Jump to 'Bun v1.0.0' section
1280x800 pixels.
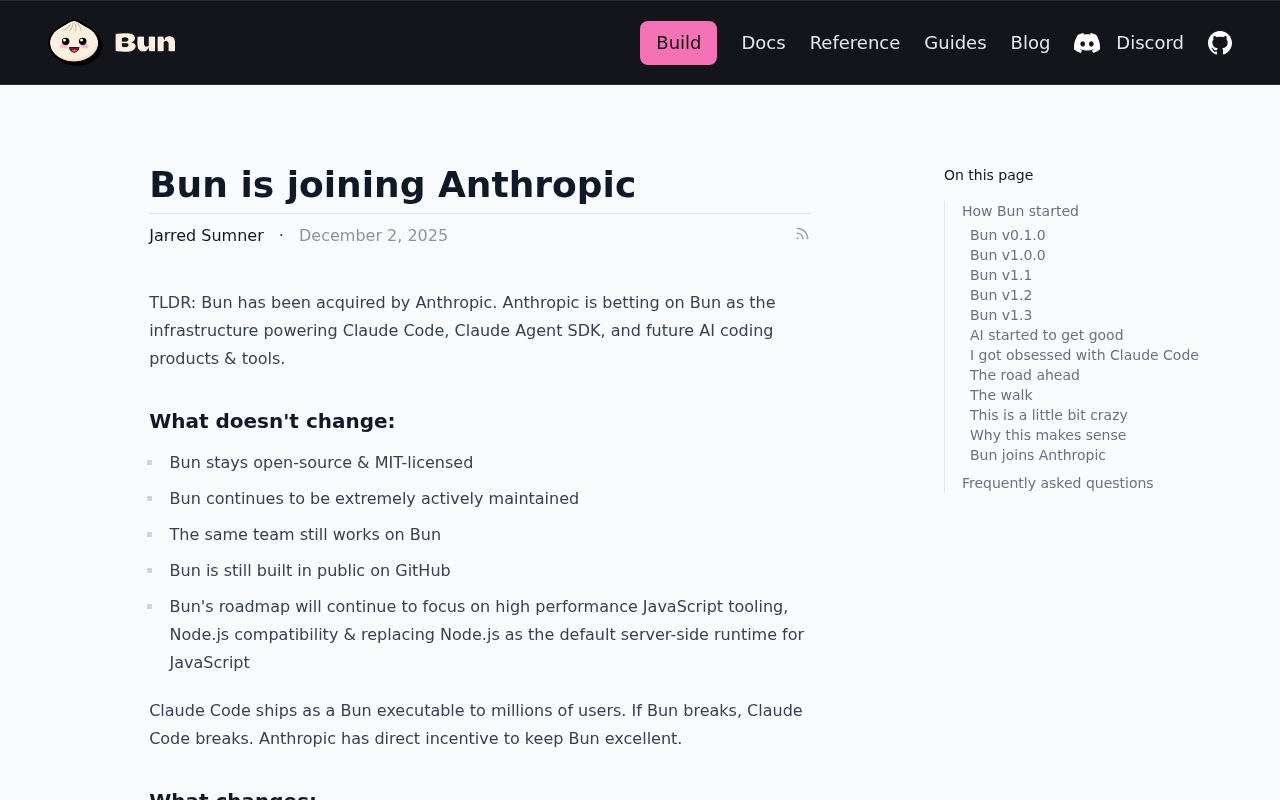[x=1007, y=255]
